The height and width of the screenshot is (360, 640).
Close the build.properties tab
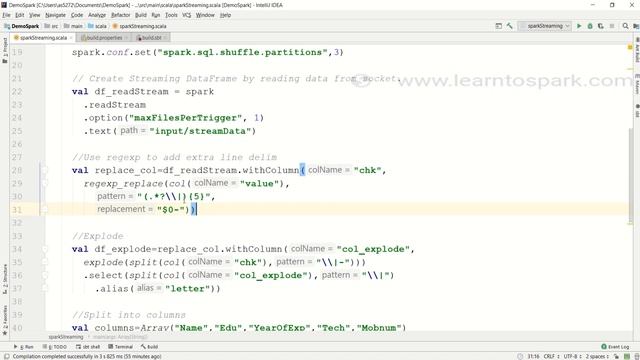coord(126,38)
